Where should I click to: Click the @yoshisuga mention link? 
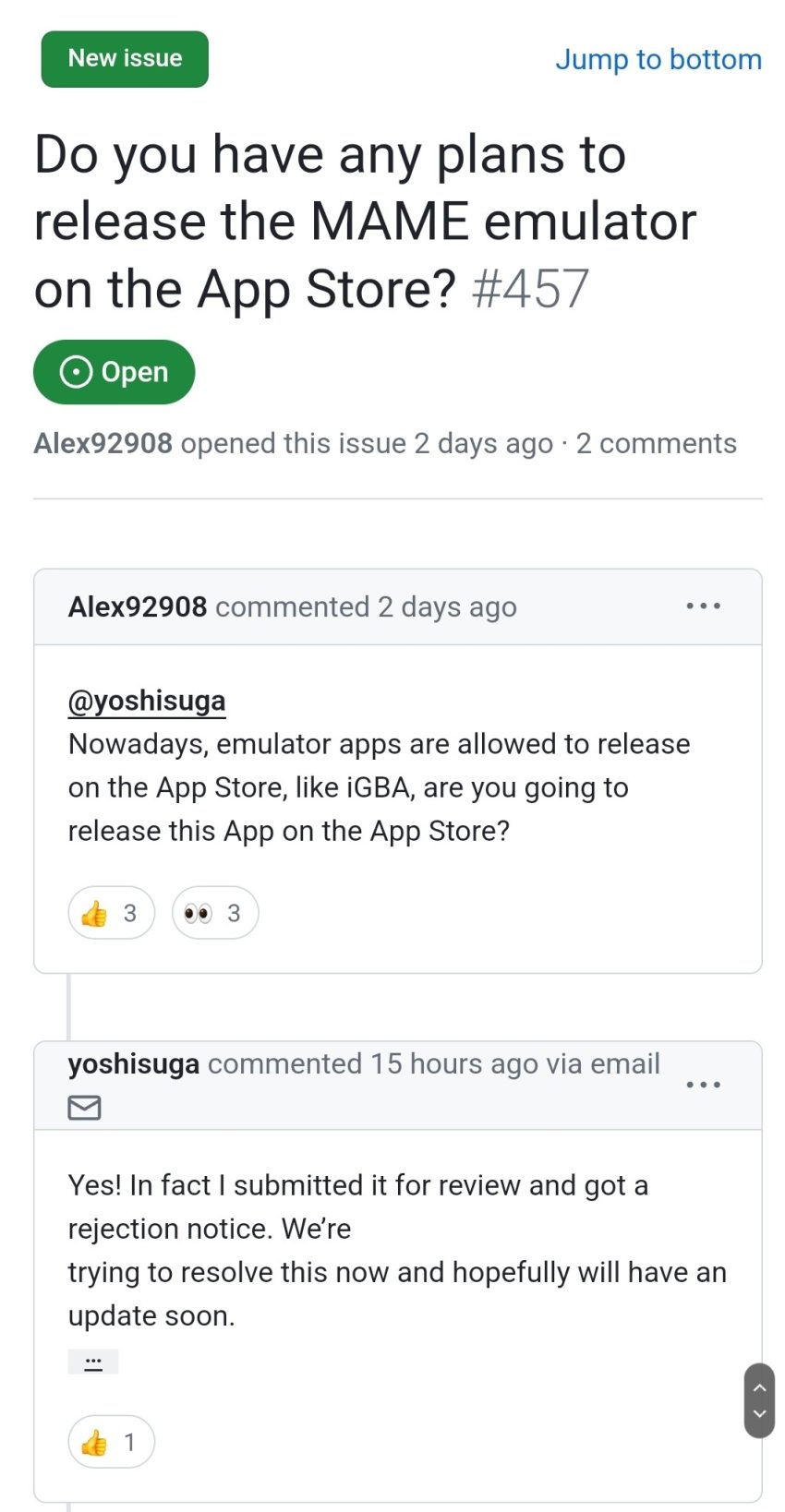tap(147, 701)
